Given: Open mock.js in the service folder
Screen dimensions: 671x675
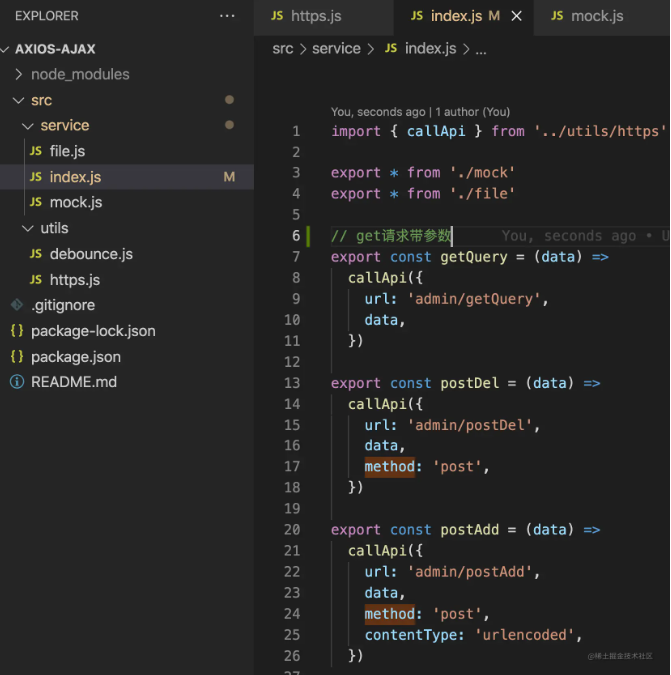Looking at the screenshot, I should pos(76,202).
